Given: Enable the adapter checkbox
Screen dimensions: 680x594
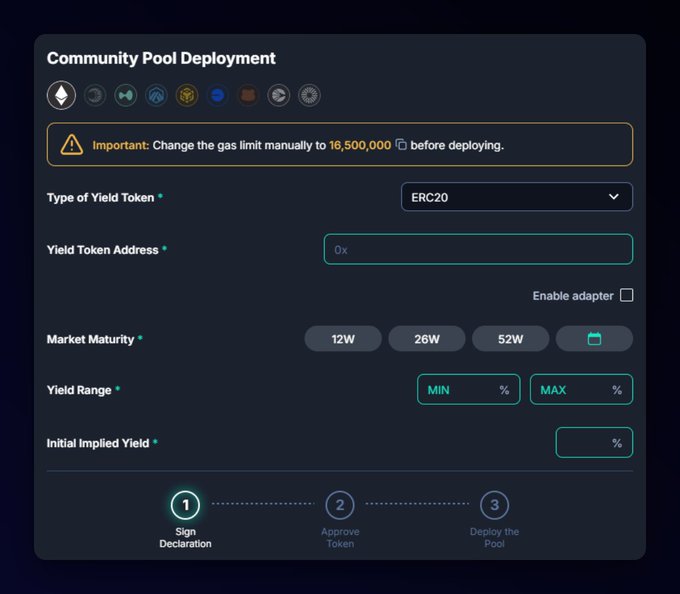Looking at the screenshot, I should [x=626, y=295].
